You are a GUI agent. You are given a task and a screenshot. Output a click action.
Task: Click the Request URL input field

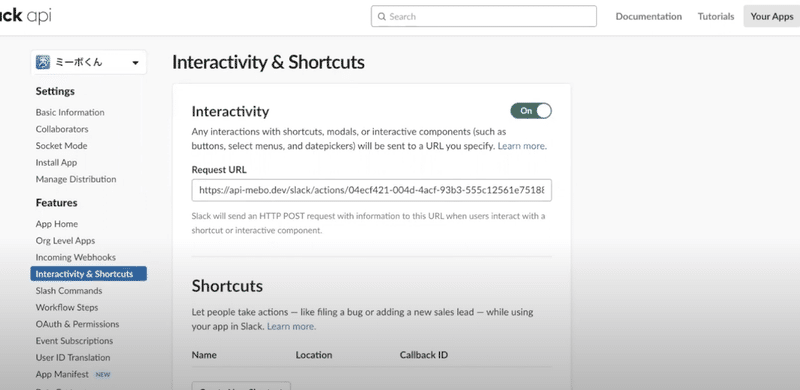(371, 190)
